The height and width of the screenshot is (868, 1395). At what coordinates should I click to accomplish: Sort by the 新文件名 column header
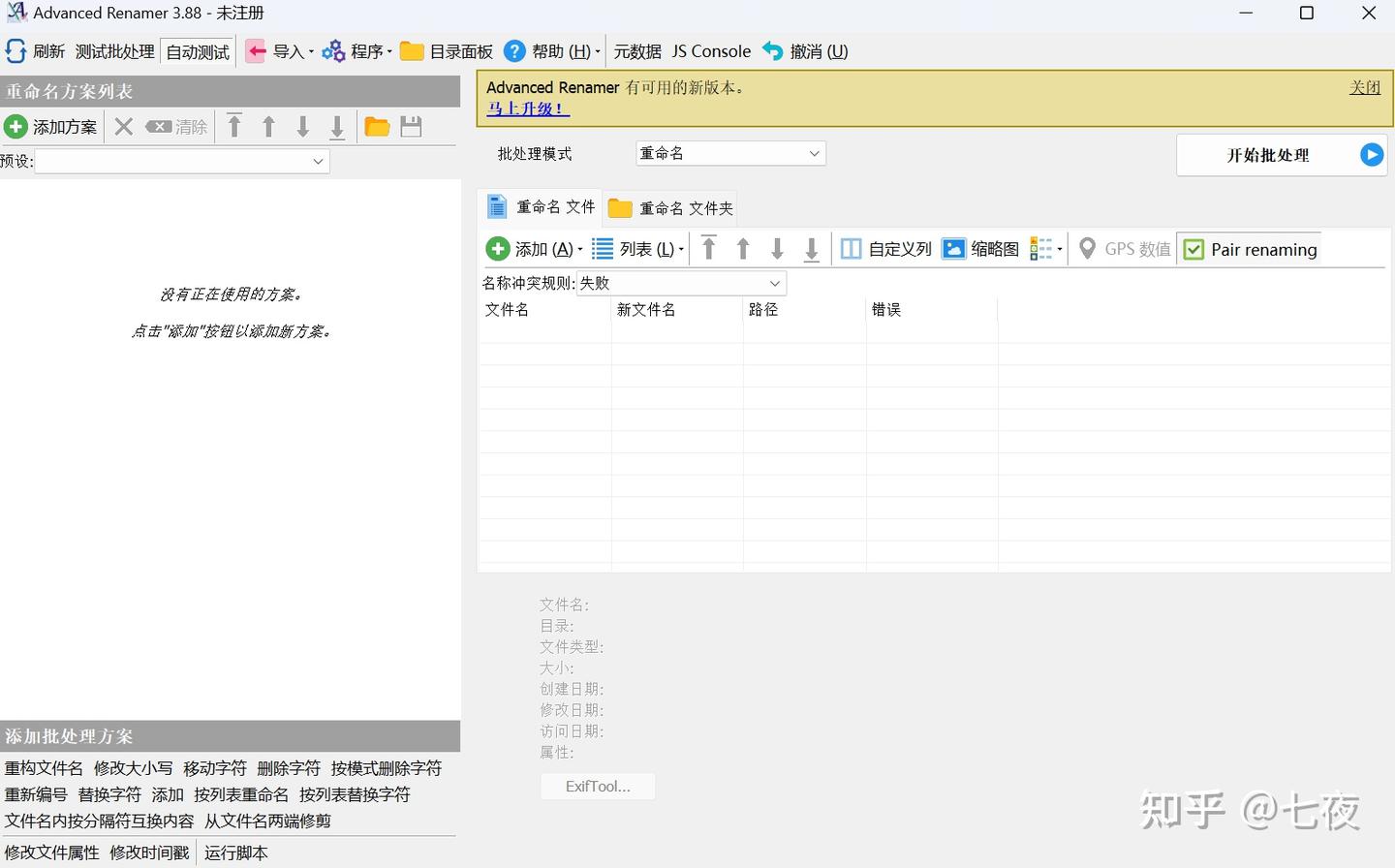tap(677, 310)
